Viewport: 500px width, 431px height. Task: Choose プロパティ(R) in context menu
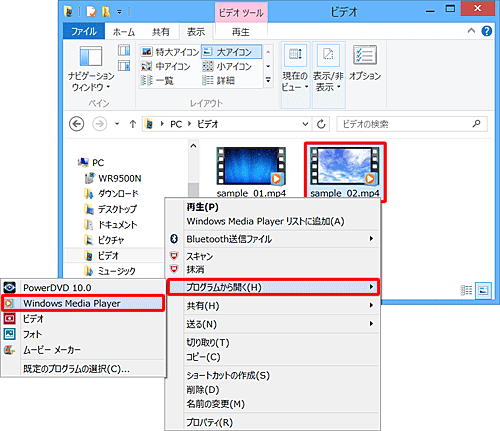click(273, 422)
